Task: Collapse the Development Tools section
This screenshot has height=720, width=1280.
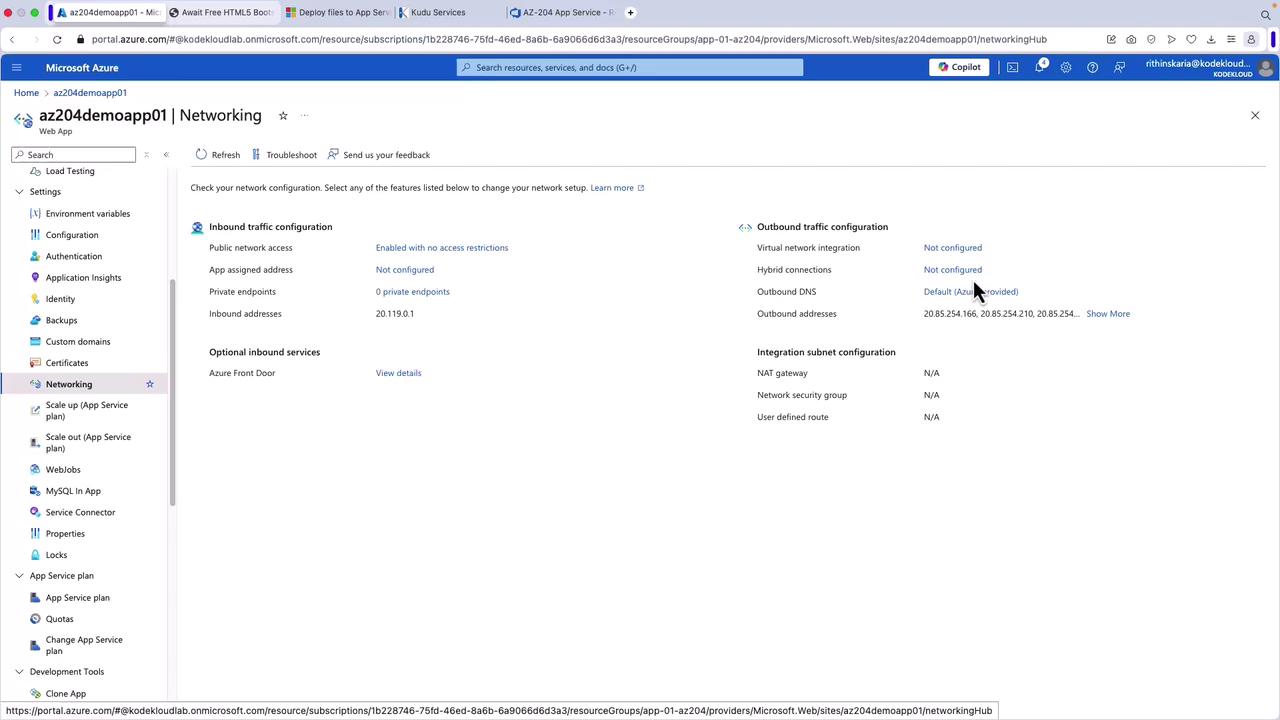Action: pyautogui.click(x=19, y=672)
